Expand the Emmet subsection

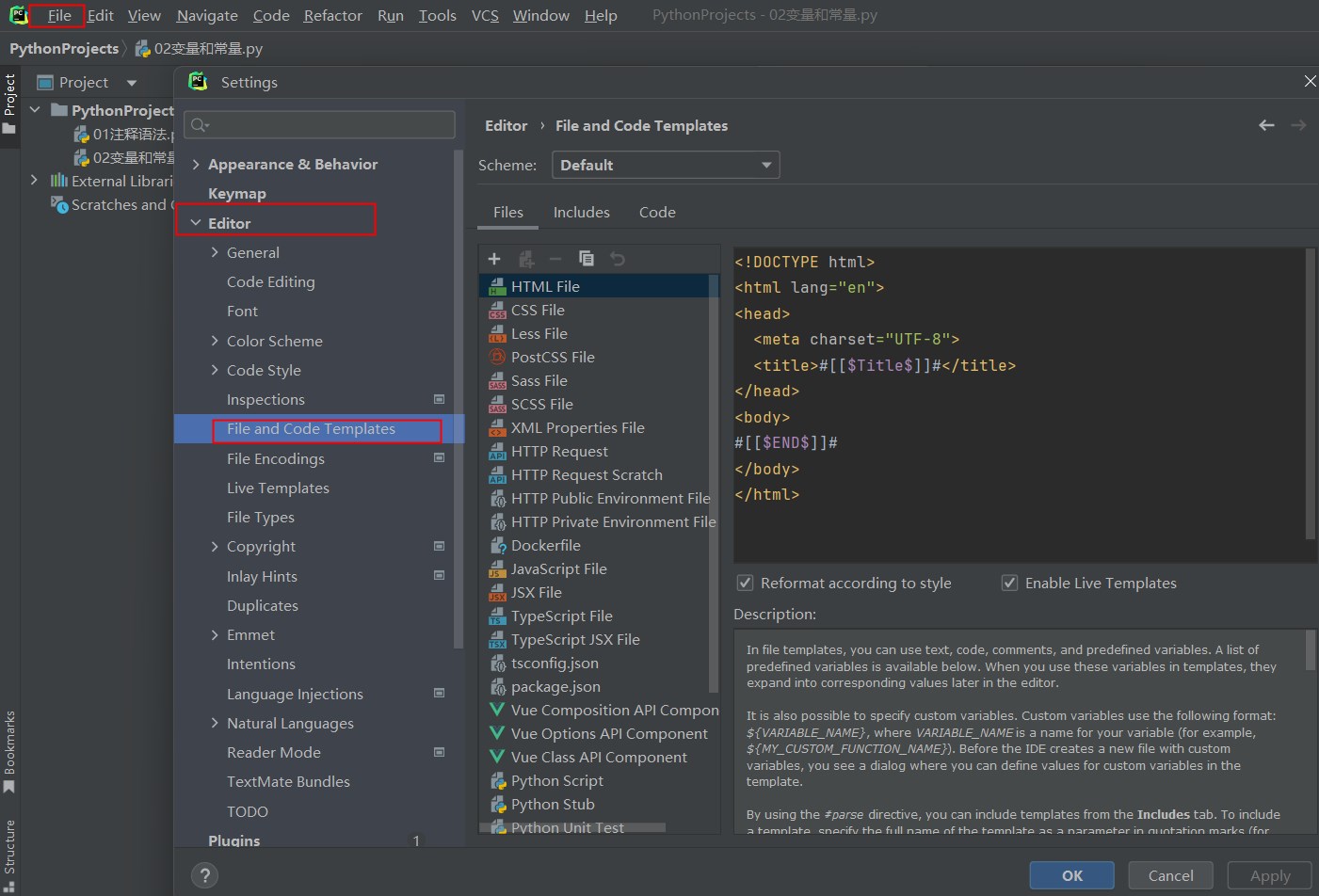tap(215, 634)
